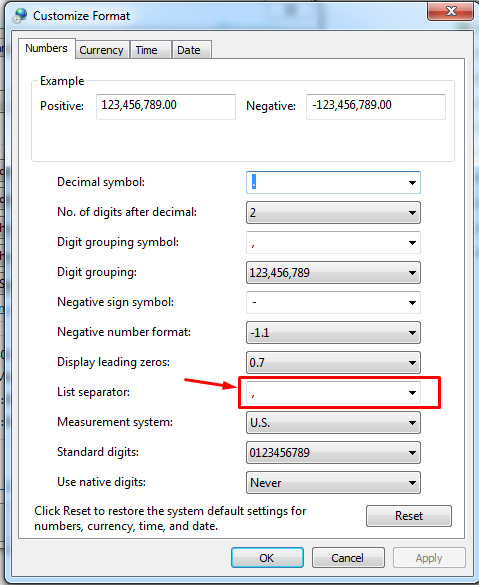
Task: Click the 'Digit grouping symbol:' label
Action: (118, 242)
